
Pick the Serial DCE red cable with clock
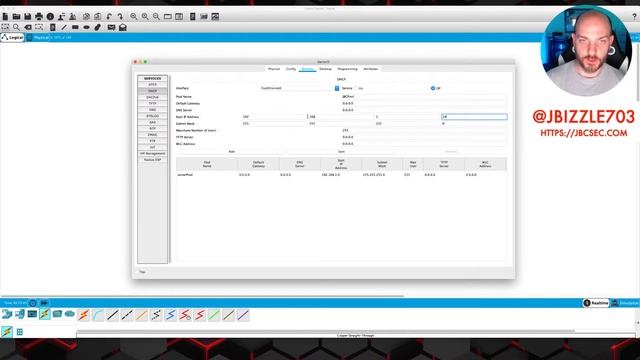185,315
